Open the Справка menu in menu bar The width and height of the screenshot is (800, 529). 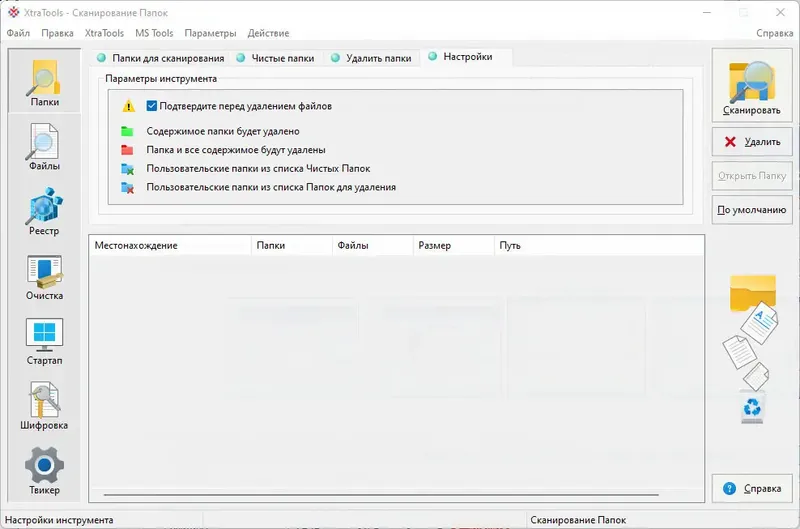774,33
